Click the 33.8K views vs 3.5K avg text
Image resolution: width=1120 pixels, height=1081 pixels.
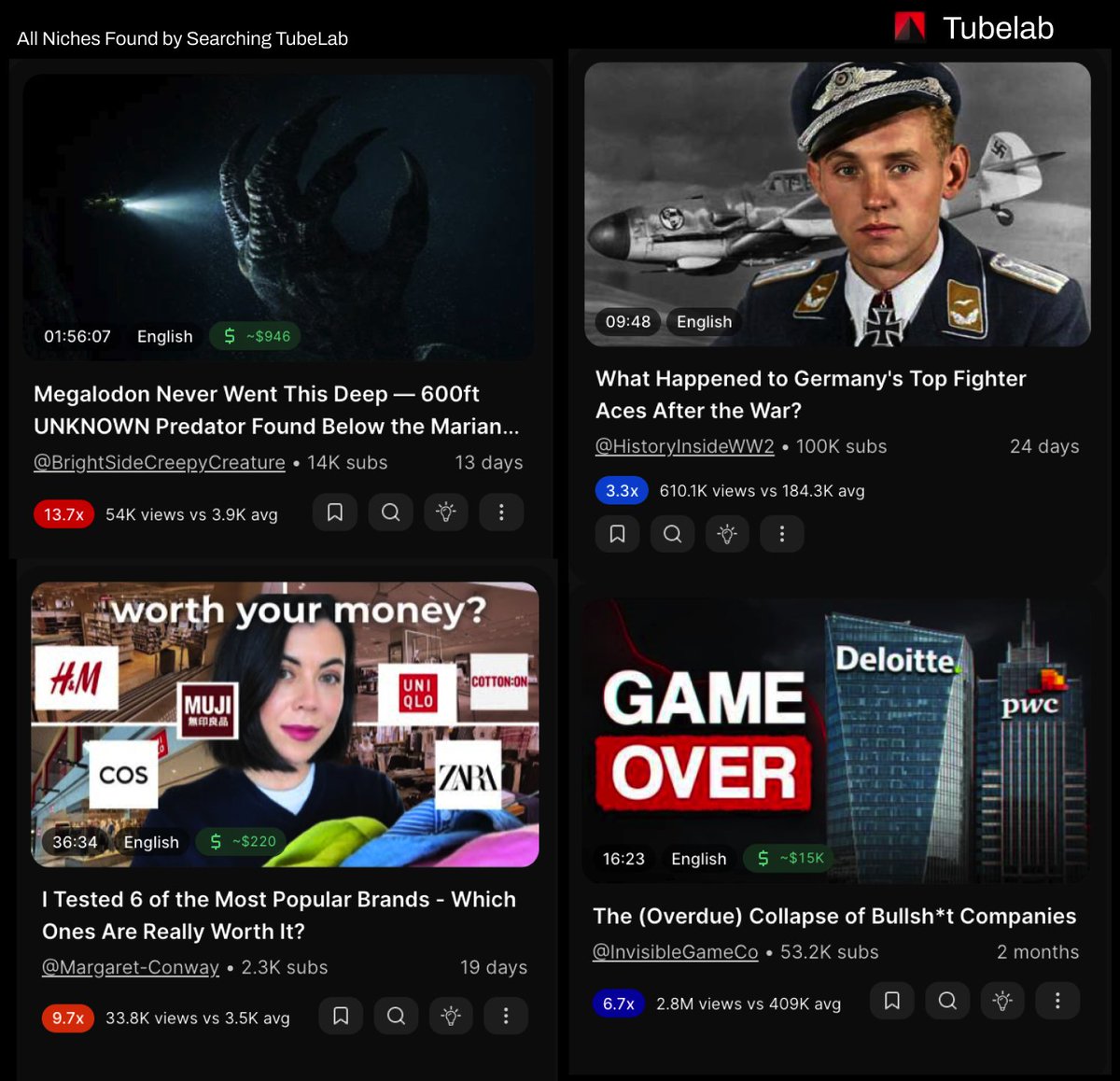point(198,1018)
